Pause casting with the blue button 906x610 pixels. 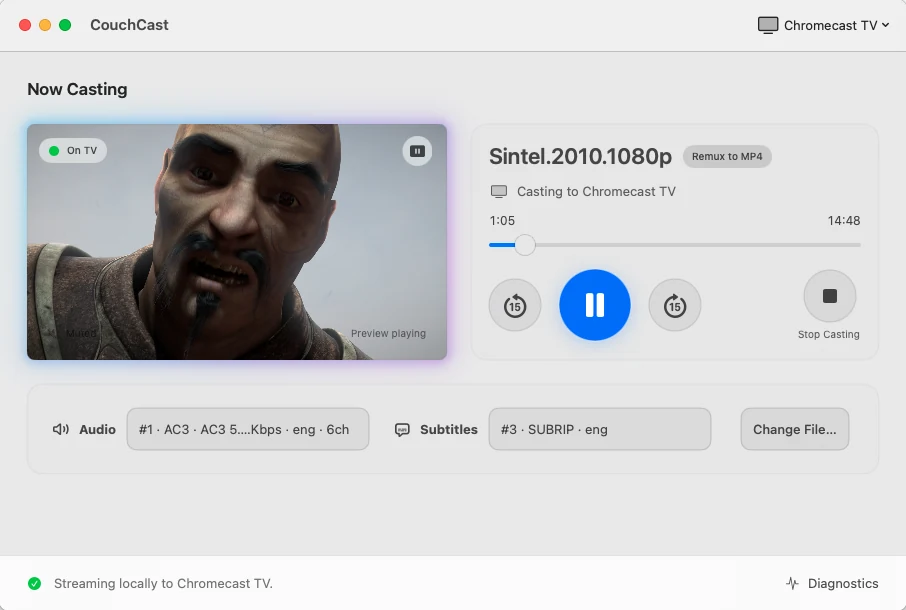595,305
